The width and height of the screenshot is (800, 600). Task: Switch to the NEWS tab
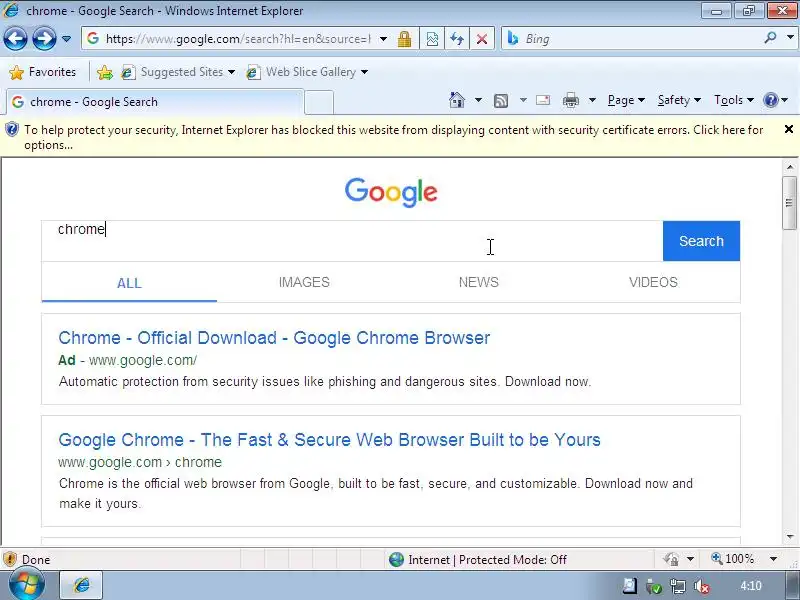(x=479, y=282)
